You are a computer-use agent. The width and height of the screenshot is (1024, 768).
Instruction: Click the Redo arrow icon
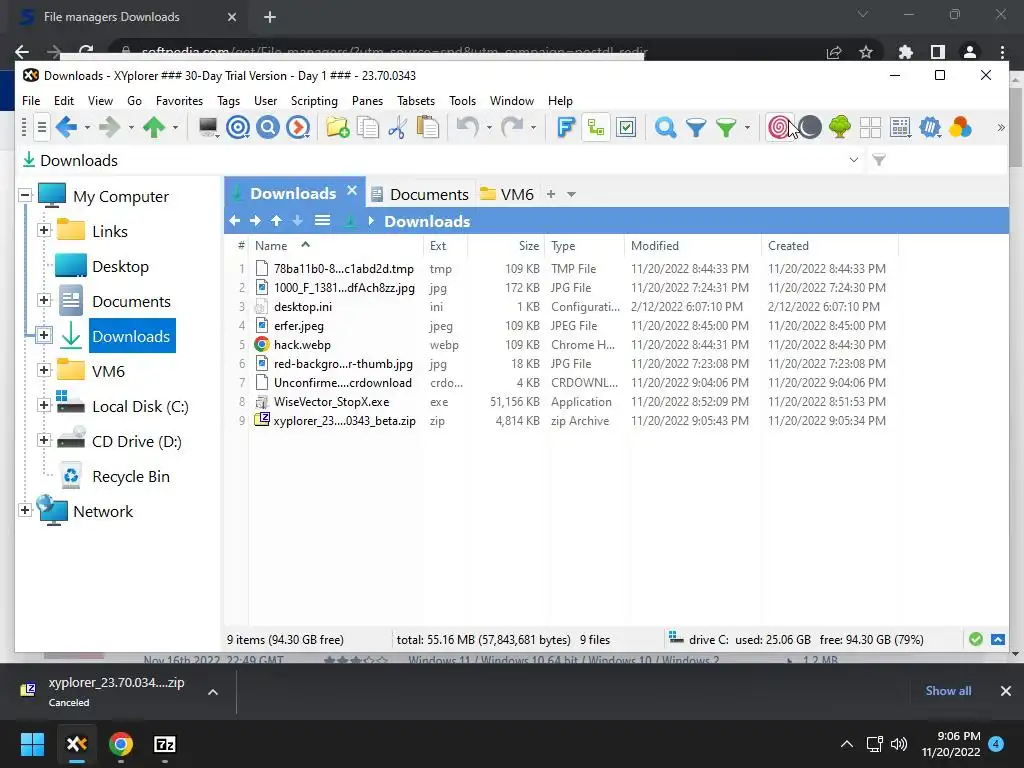click(512, 127)
